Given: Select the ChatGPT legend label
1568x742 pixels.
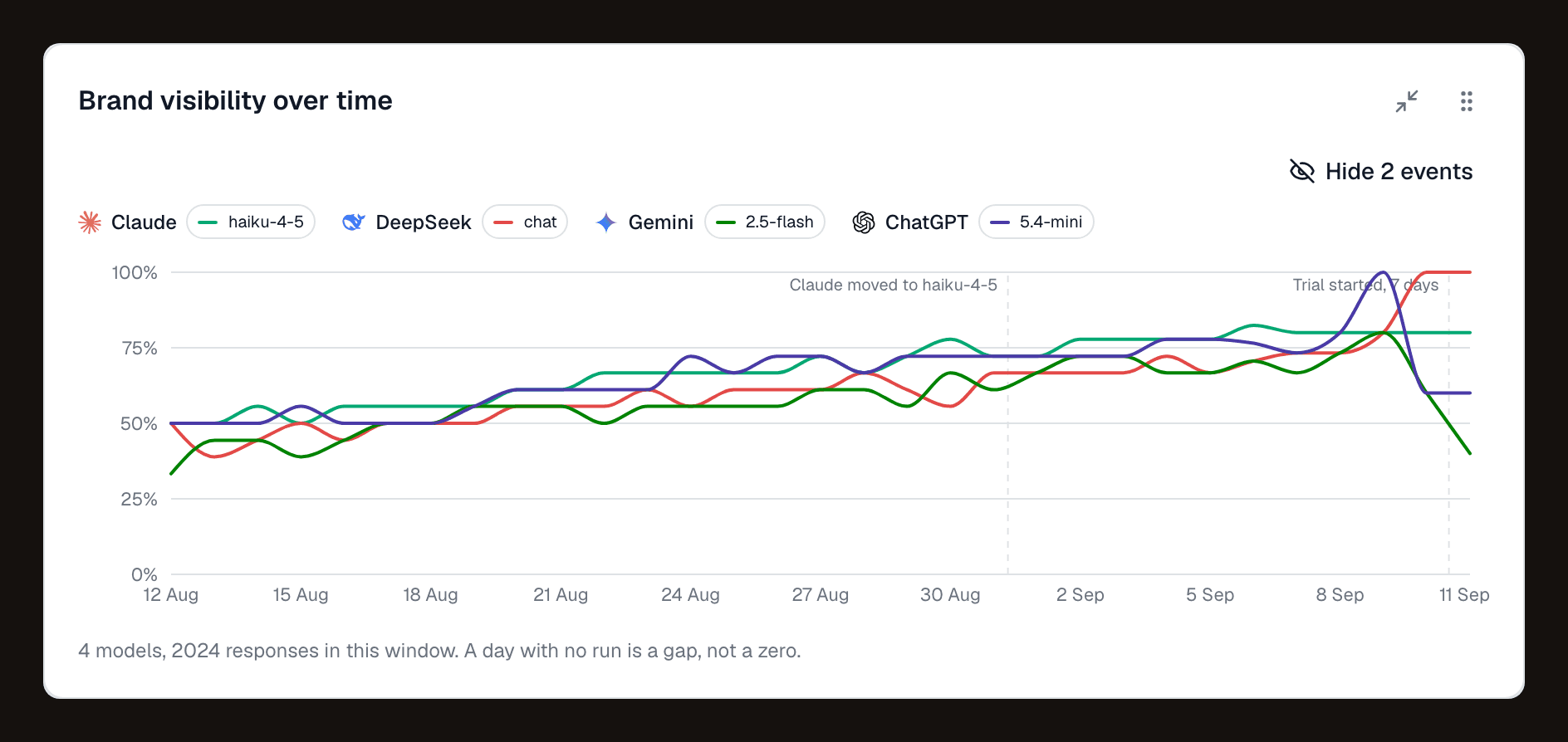Looking at the screenshot, I should (927, 222).
